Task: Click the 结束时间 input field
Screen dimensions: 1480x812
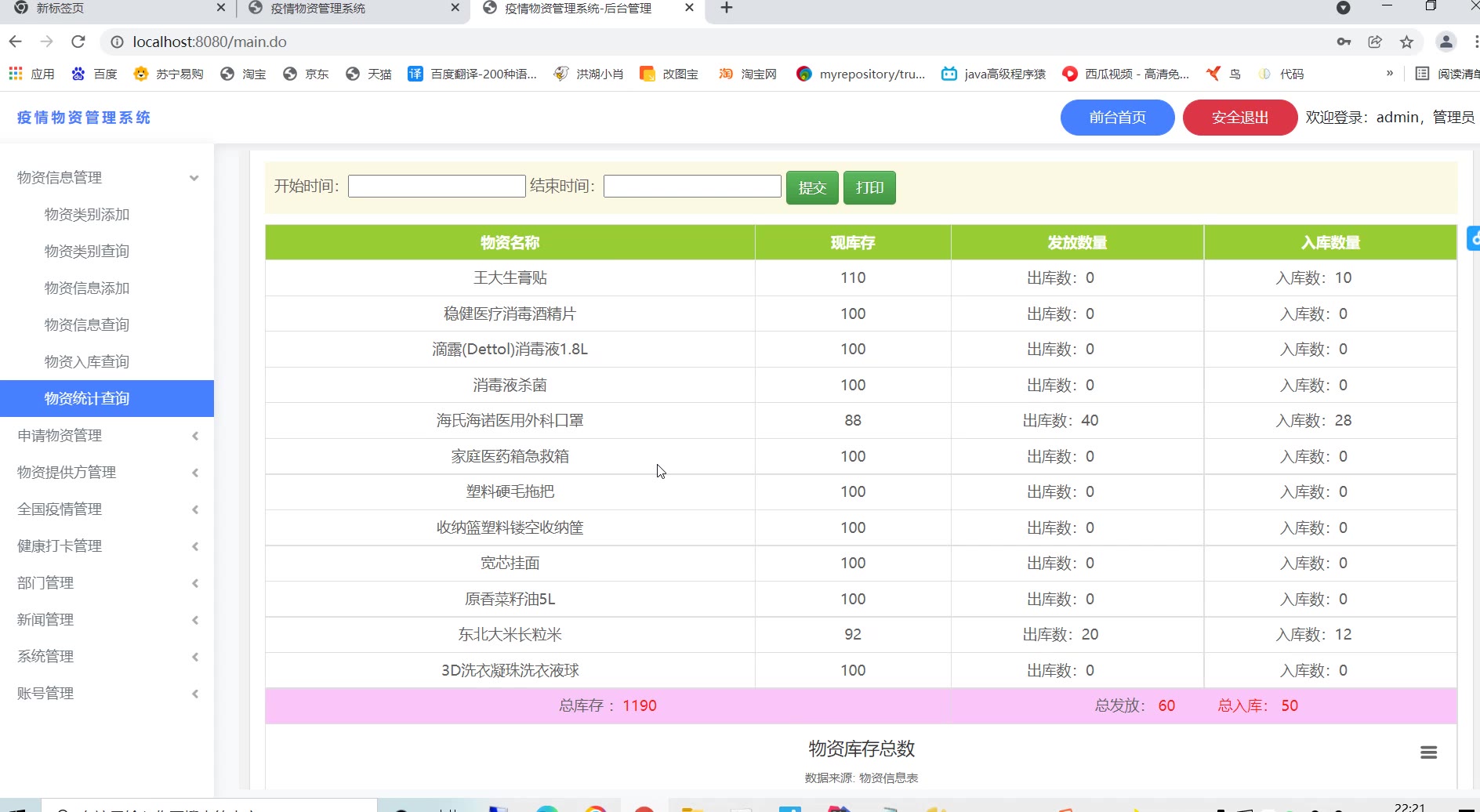Action: 692,187
